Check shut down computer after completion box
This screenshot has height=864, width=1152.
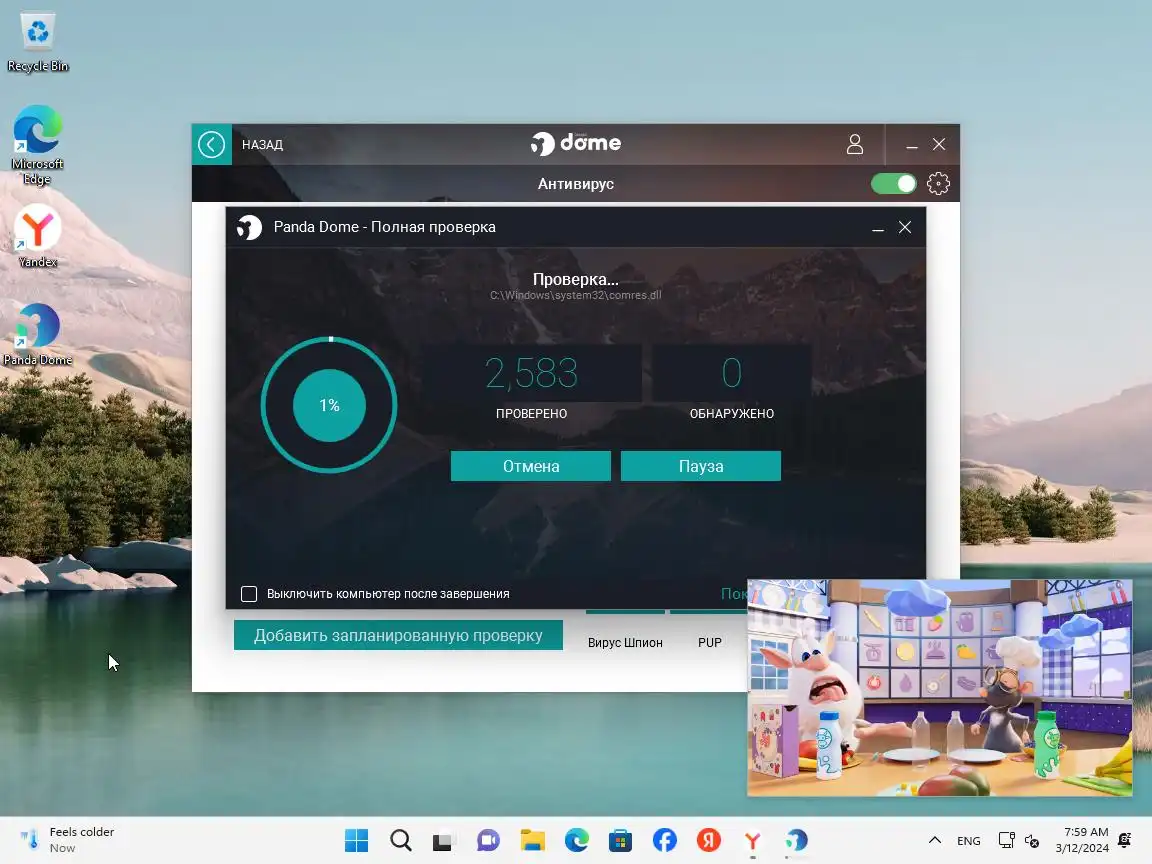pos(249,594)
